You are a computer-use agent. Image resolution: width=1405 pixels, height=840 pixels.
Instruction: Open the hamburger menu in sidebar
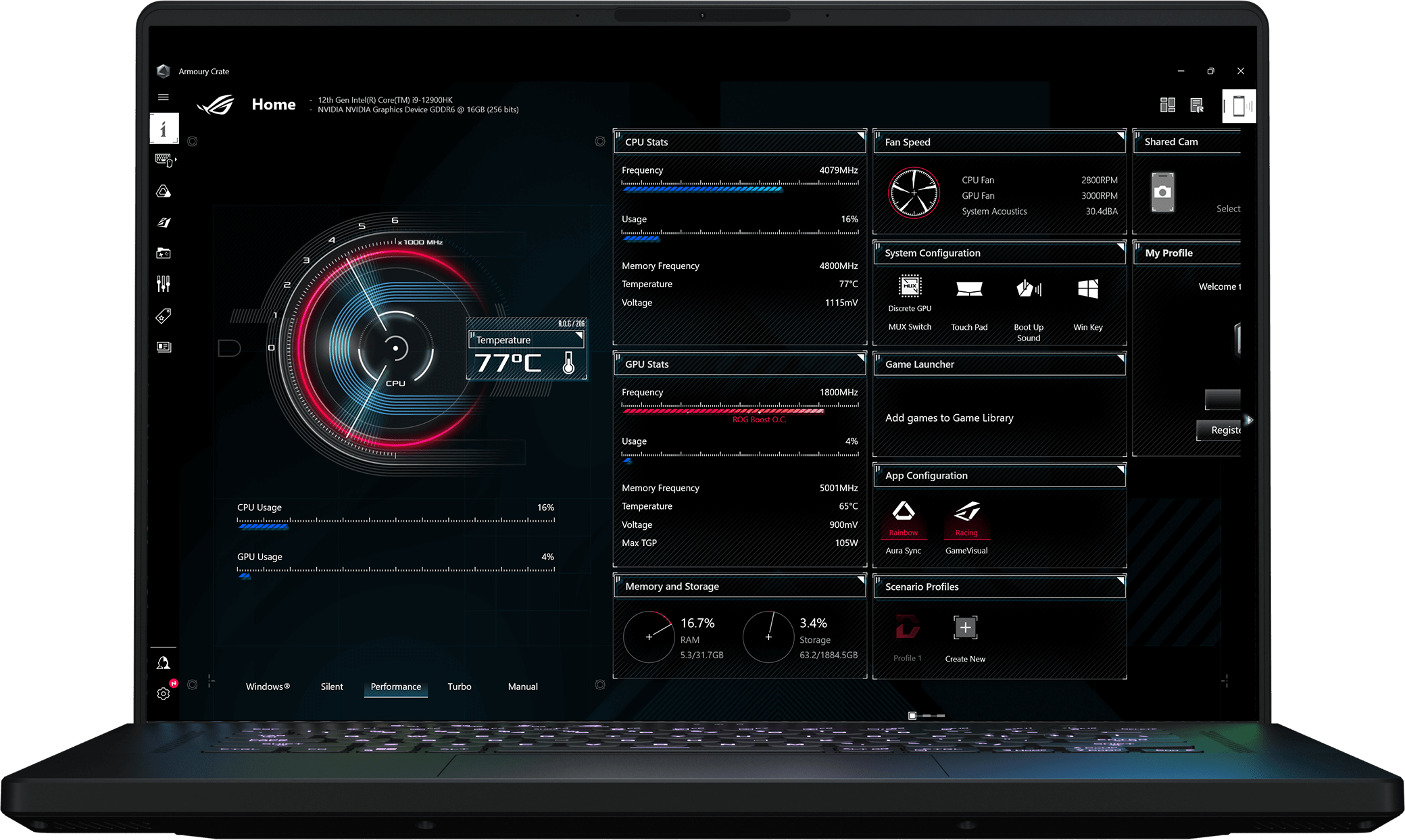(164, 97)
